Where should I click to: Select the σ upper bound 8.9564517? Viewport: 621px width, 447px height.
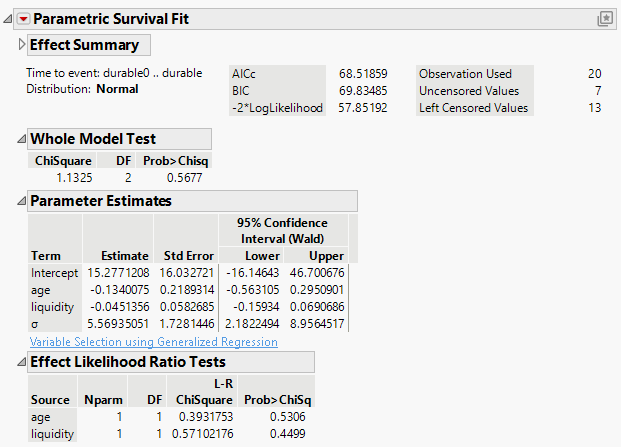(317, 324)
